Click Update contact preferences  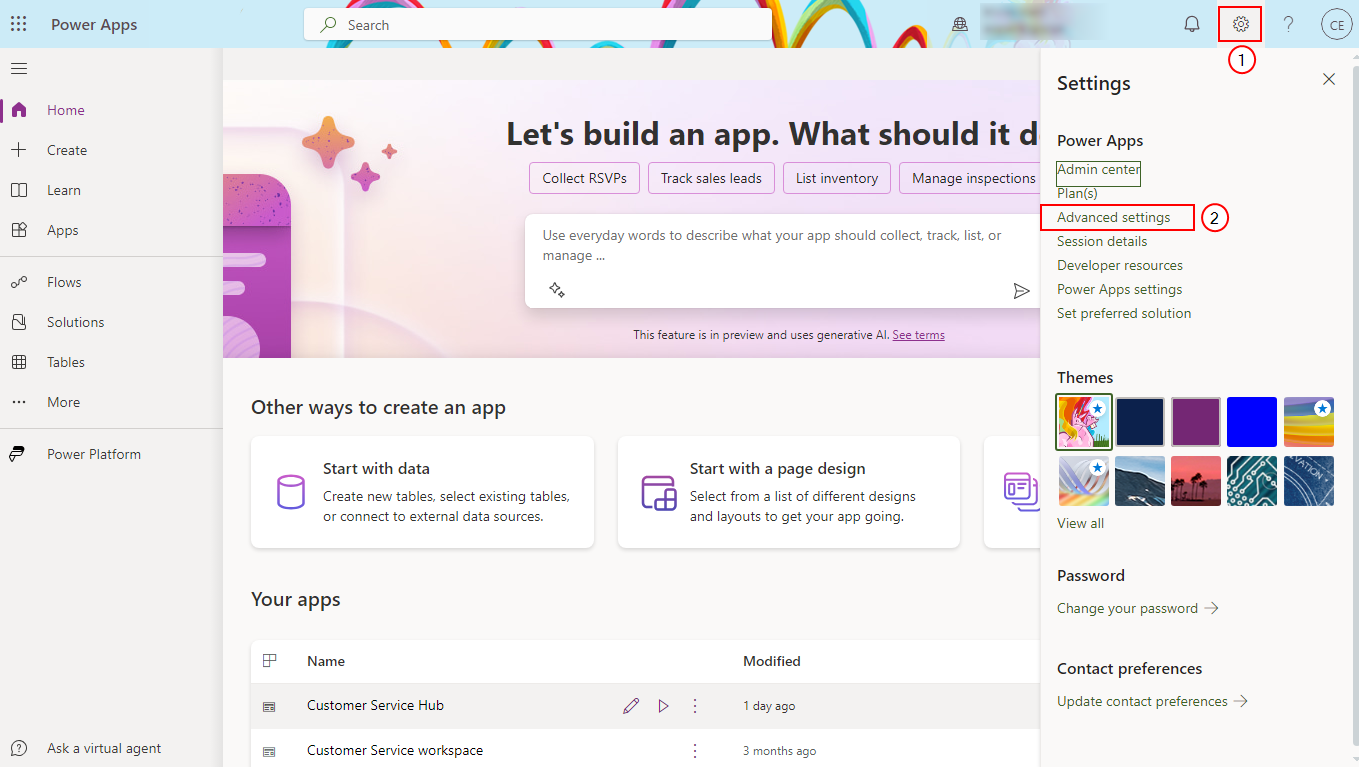click(x=1153, y=701)
